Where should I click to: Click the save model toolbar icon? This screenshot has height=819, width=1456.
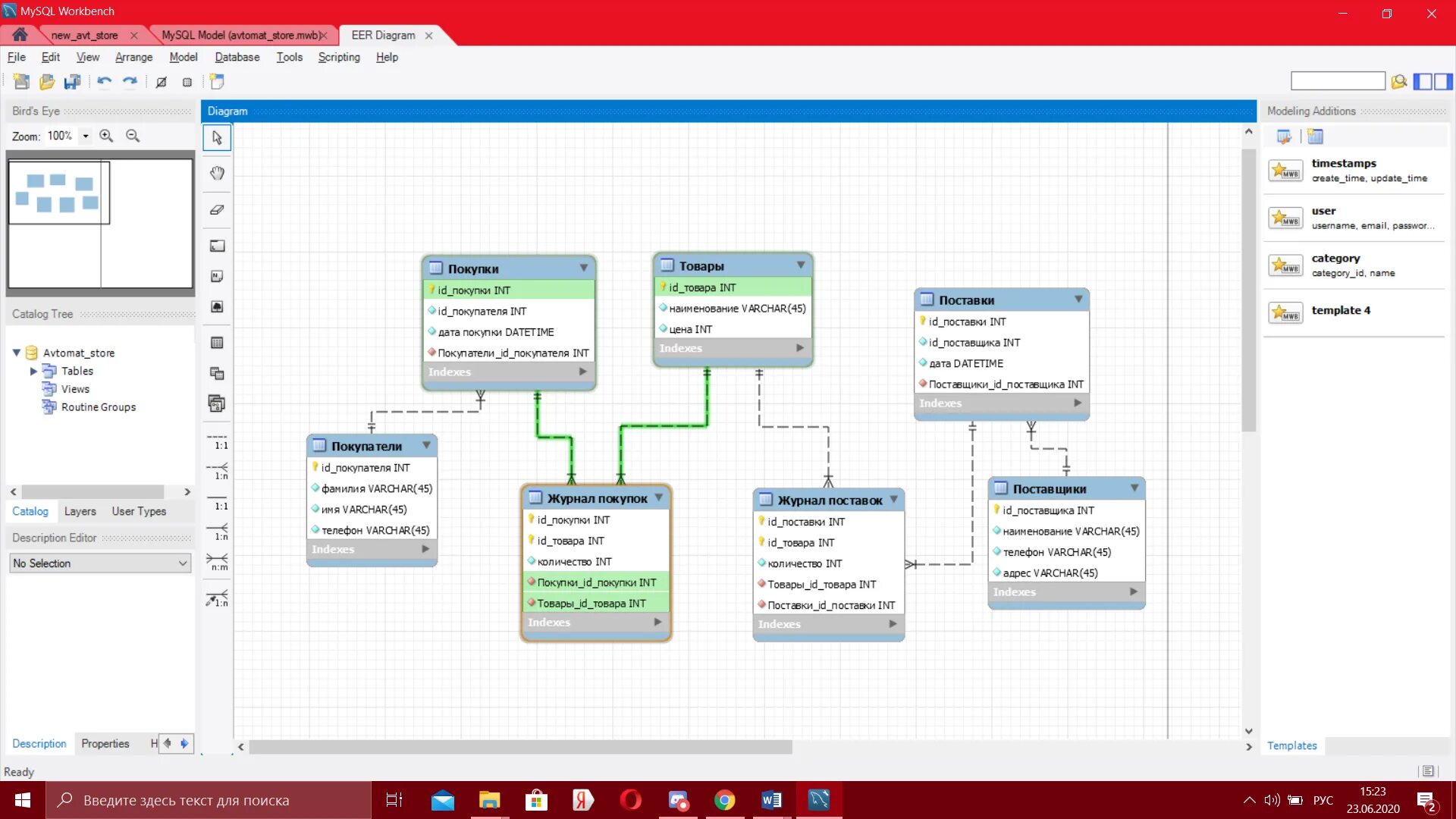[x=72, y=82]
